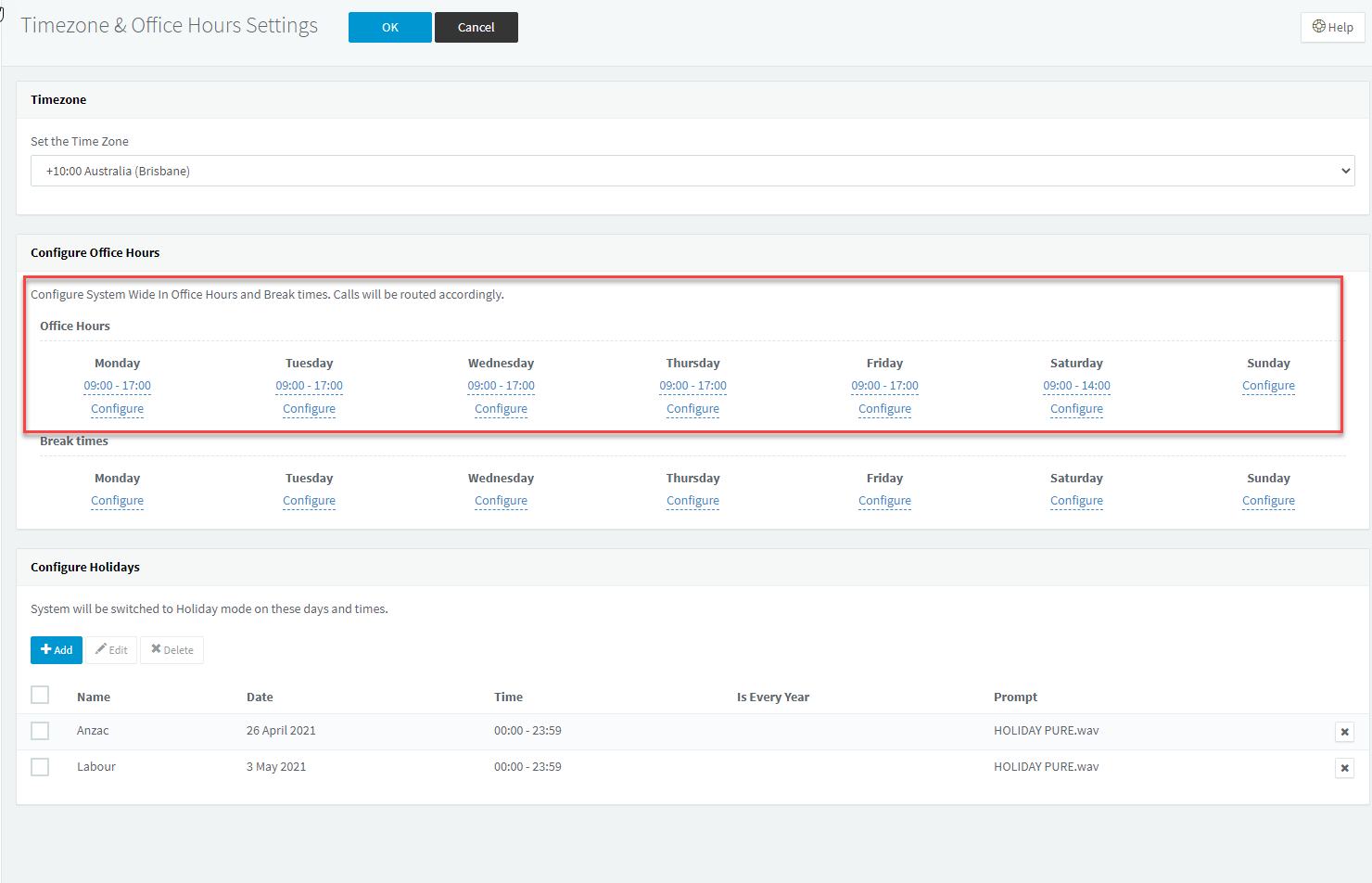Click OK to save office hours settings
The height and width of the screenshot is (883, 1372).
click(x=390, y=27)
